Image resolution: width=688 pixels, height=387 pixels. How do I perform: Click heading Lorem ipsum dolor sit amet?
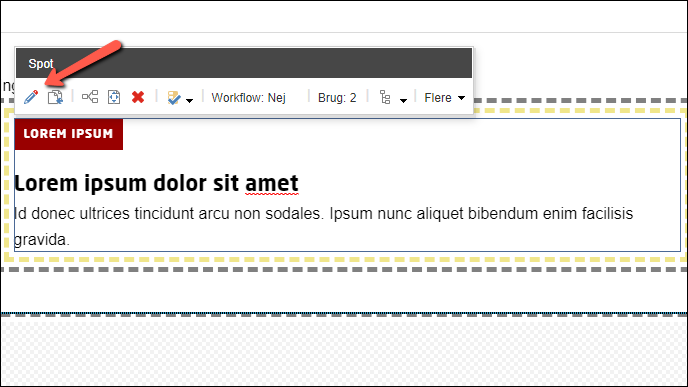pyautogui.click(x=156, y=183)
